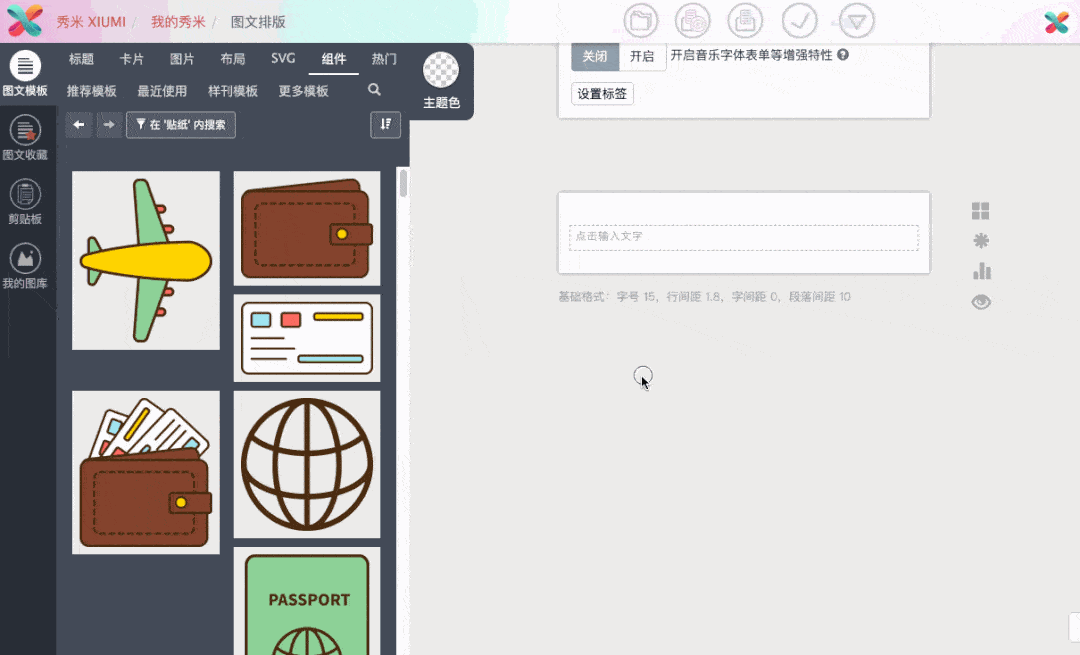This screenshot has width=1080, height=655.
Task: Switch to the 图片 tab
Action: coord(182,59)
